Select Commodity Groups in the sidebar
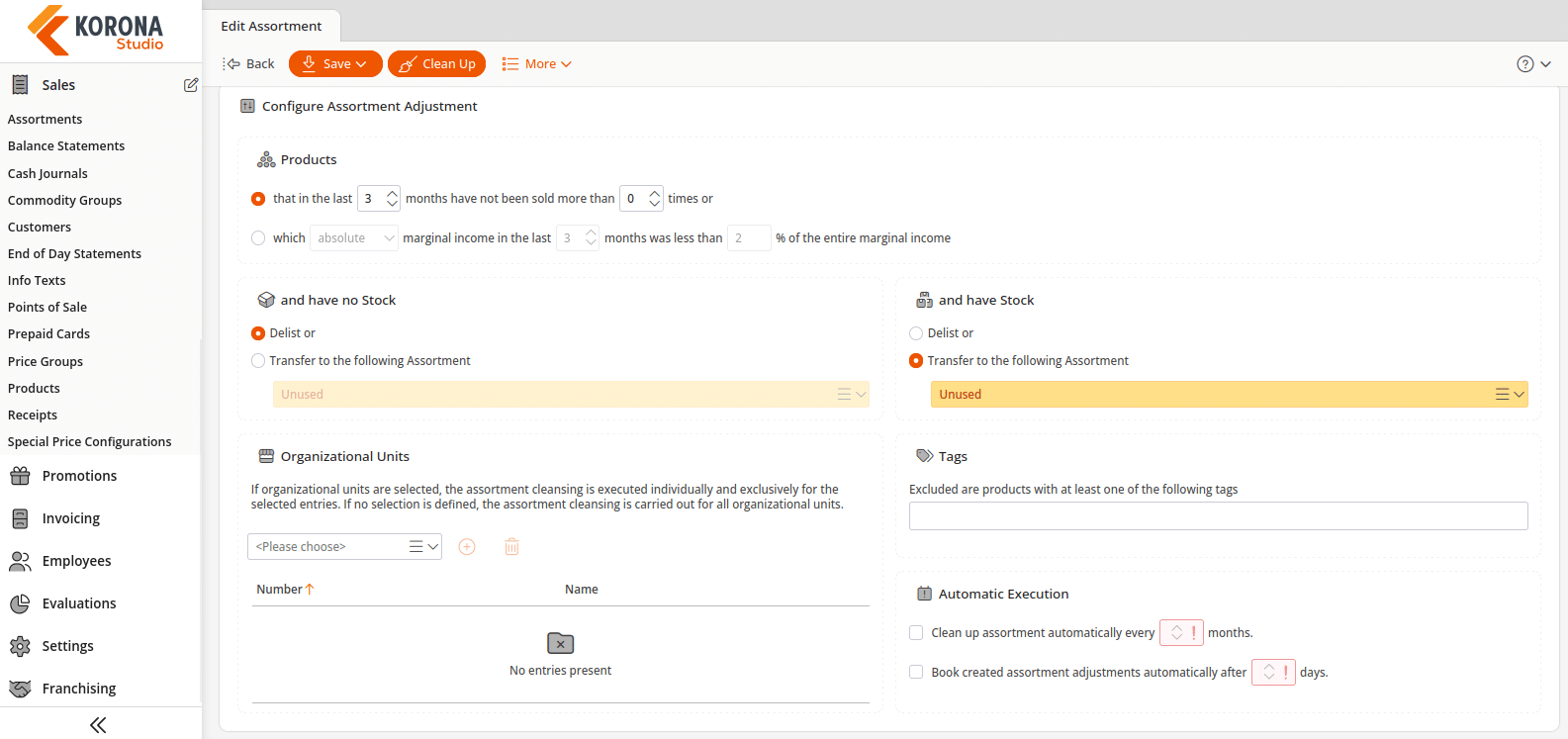1568x739 pixels. 65,200
